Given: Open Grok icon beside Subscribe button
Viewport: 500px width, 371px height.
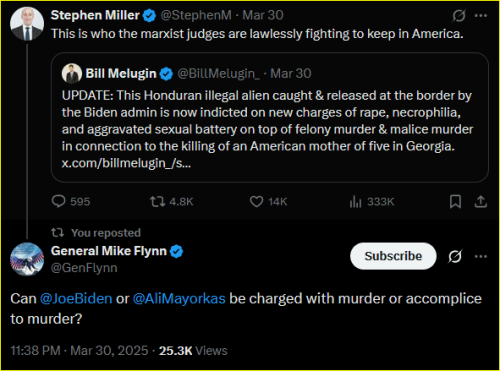Looking at the screenshot, I should (x=455, y=256).
